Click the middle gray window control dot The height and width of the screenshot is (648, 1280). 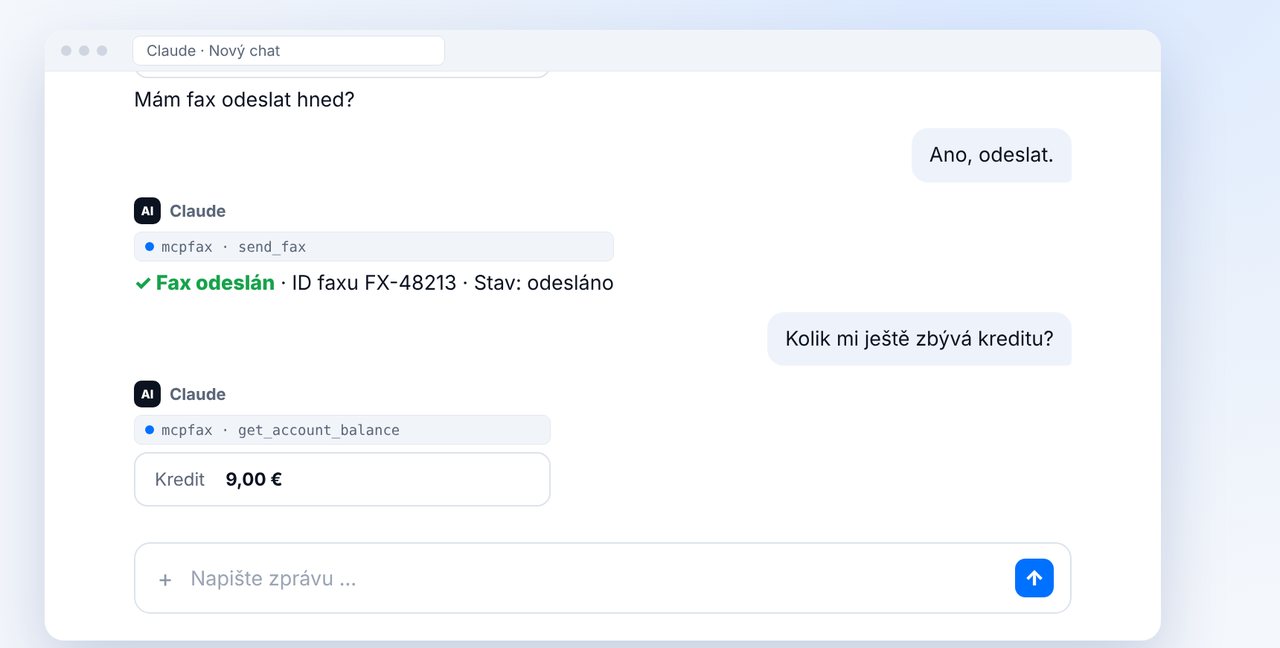point(84,51)
